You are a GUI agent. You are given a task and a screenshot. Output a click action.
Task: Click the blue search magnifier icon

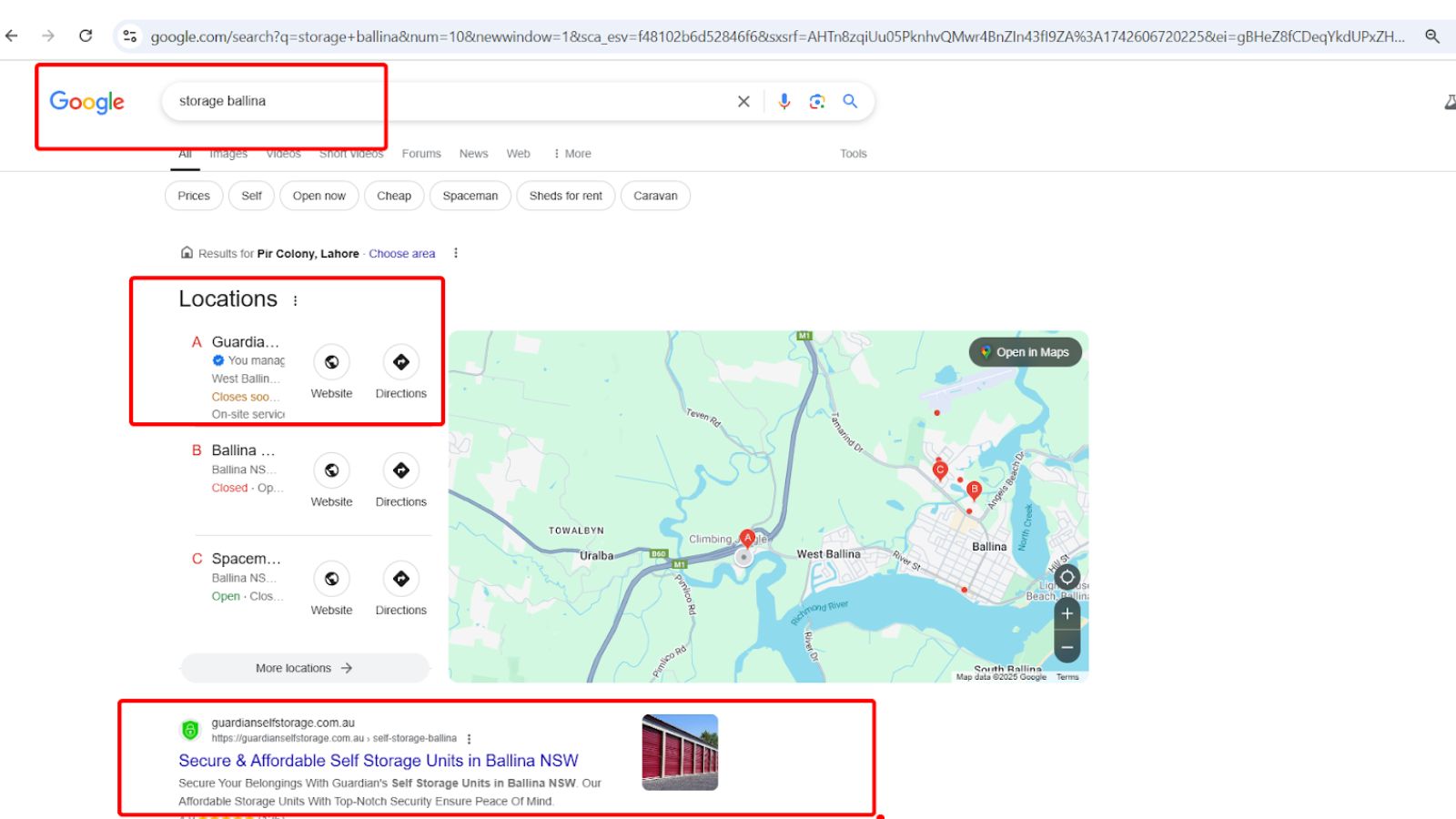(x=850, y=101)
